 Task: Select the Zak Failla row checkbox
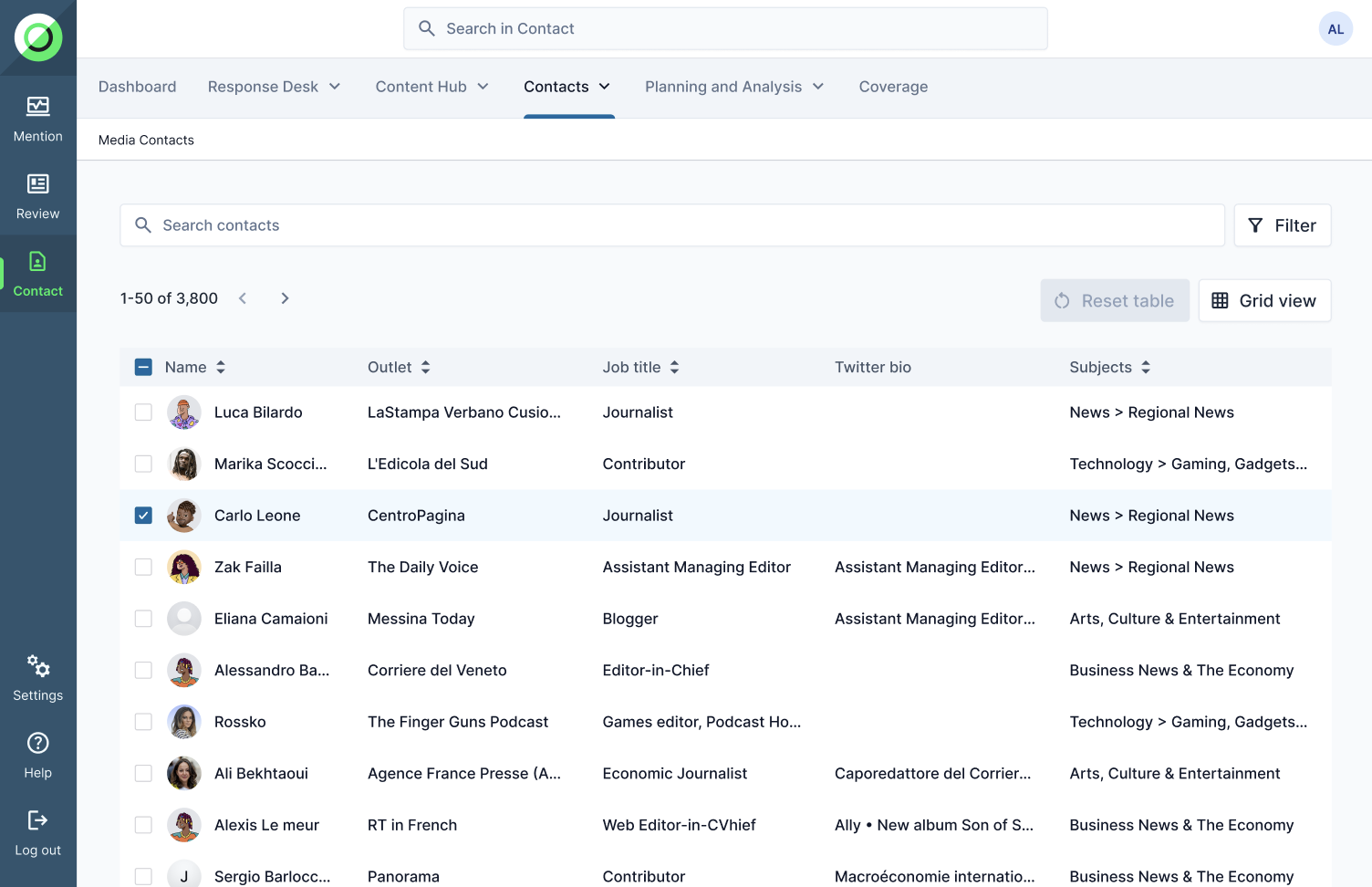tap(143, 567)
